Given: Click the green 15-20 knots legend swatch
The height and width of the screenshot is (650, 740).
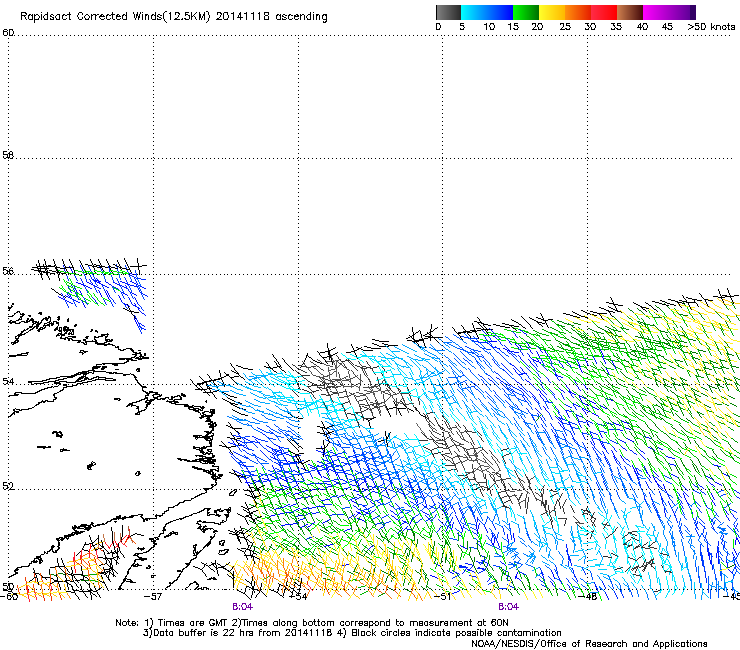Looking at the screenshot, I should [526, 12].
